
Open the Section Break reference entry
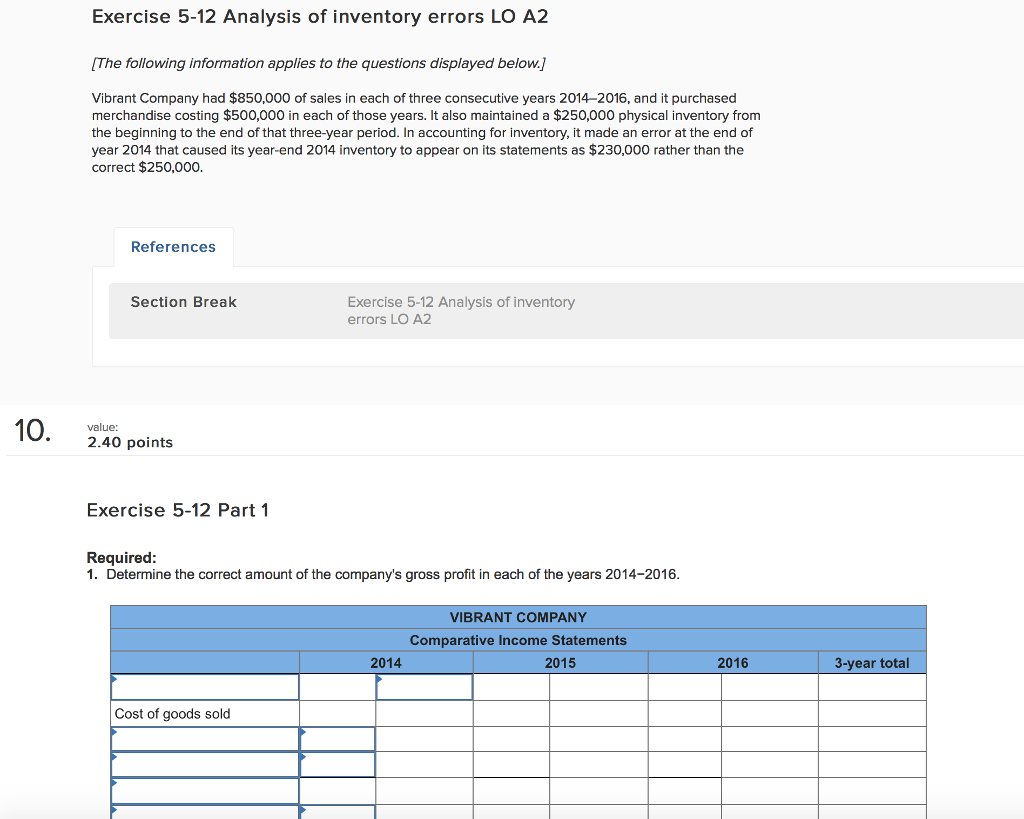point(183,301)
